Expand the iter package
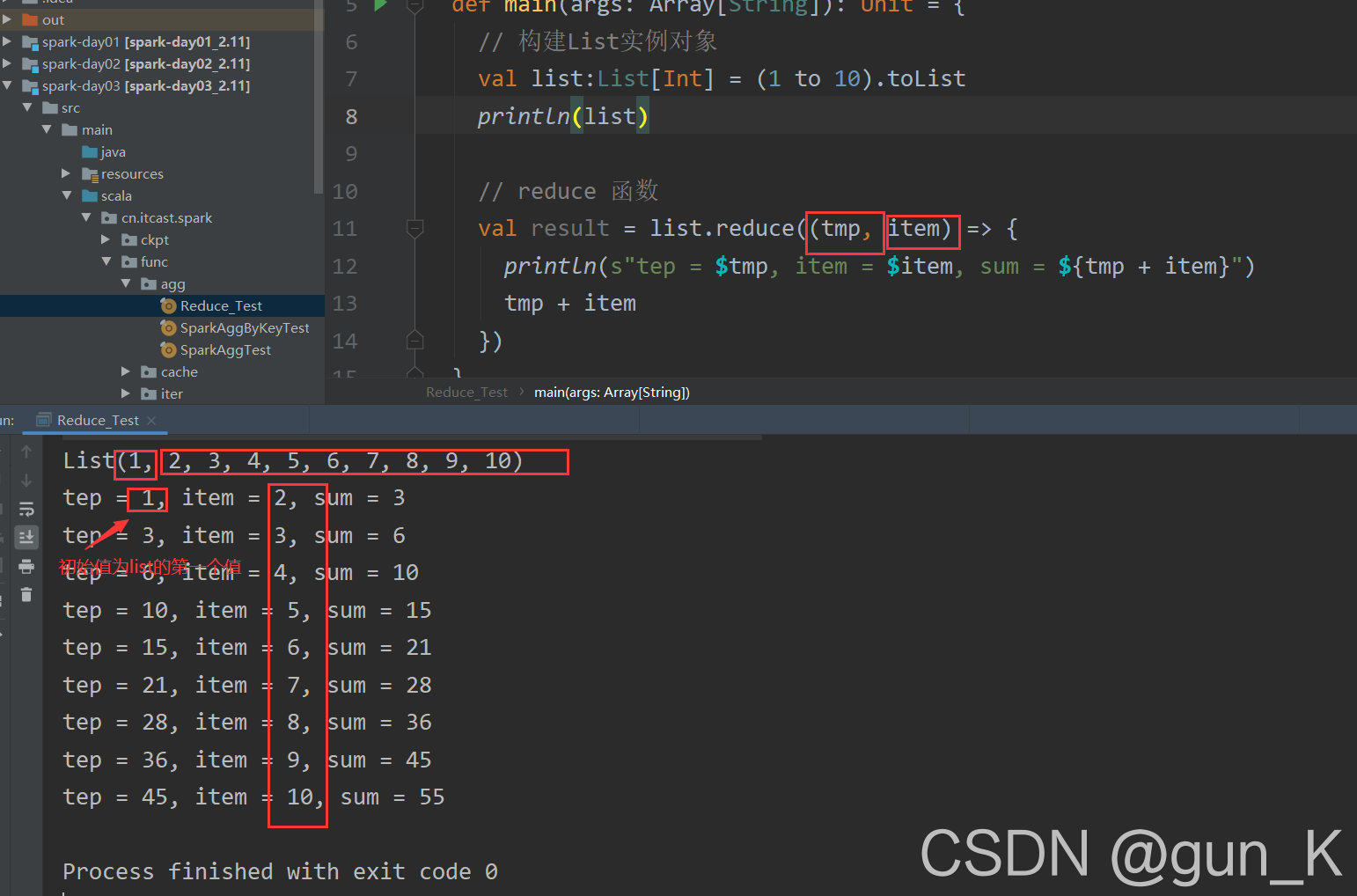The height and width of the screenshot is (896, 1357). click(126, 393)
